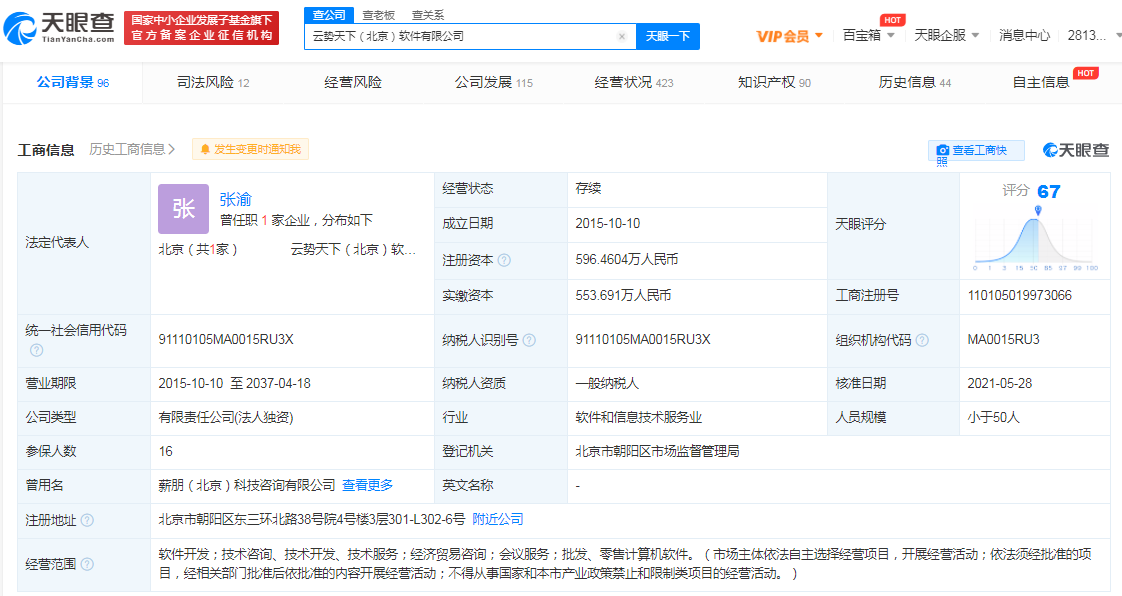Click the 组织机构代码 value MA0015RU3
This screenshot has width=1122, height=596.
(1003, 339)
